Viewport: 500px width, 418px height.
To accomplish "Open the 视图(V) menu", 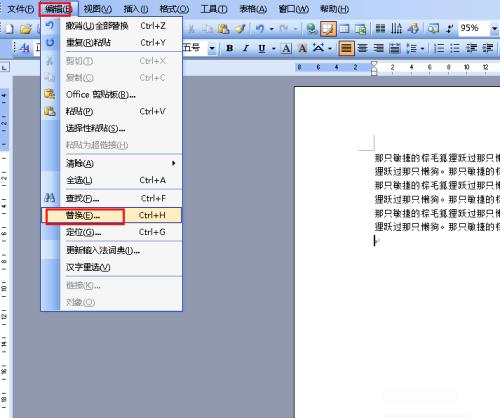I will (98, 9).
